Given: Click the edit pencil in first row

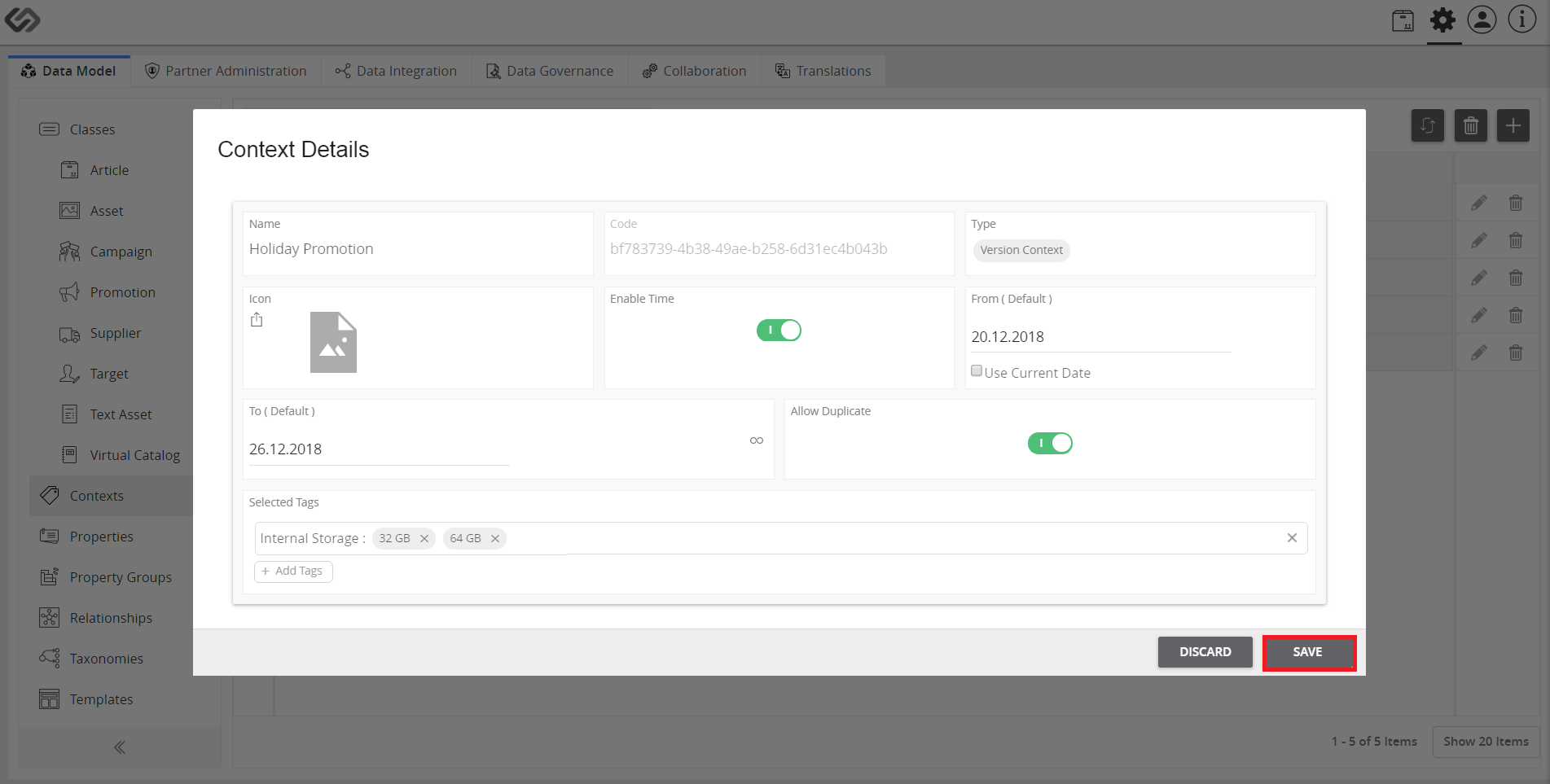Looking at the screenshot, I should point(1479,203).
